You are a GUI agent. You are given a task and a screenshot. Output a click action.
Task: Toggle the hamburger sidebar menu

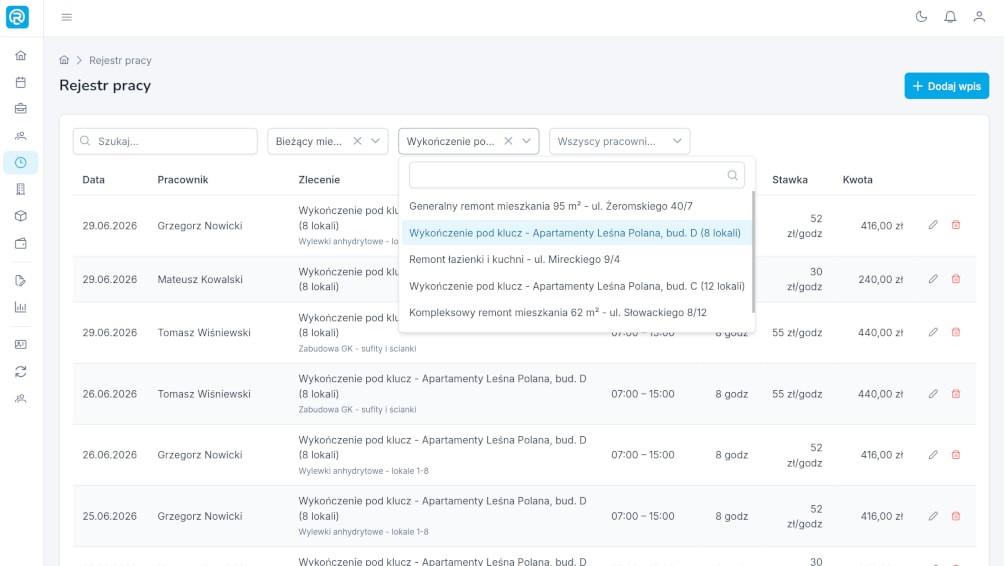[x=67, y=17]
